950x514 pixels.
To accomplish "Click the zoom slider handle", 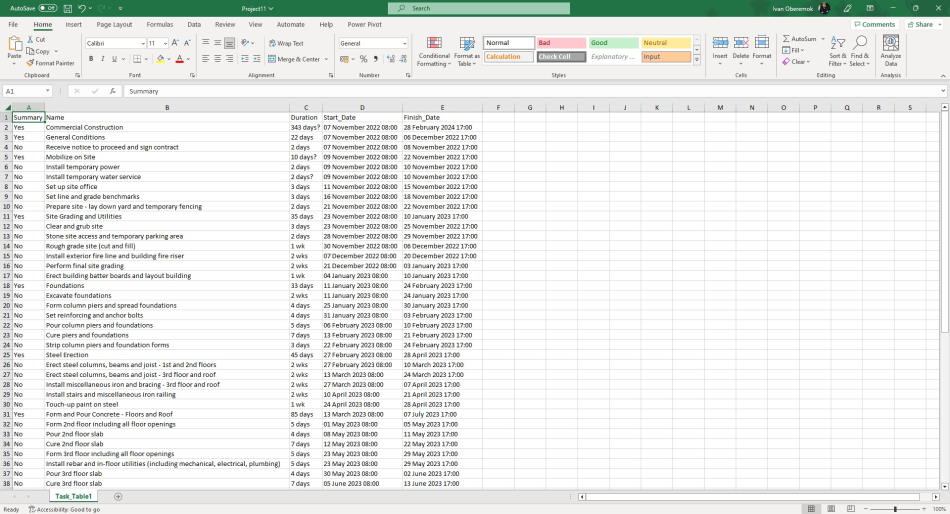I will coord(895,509).
